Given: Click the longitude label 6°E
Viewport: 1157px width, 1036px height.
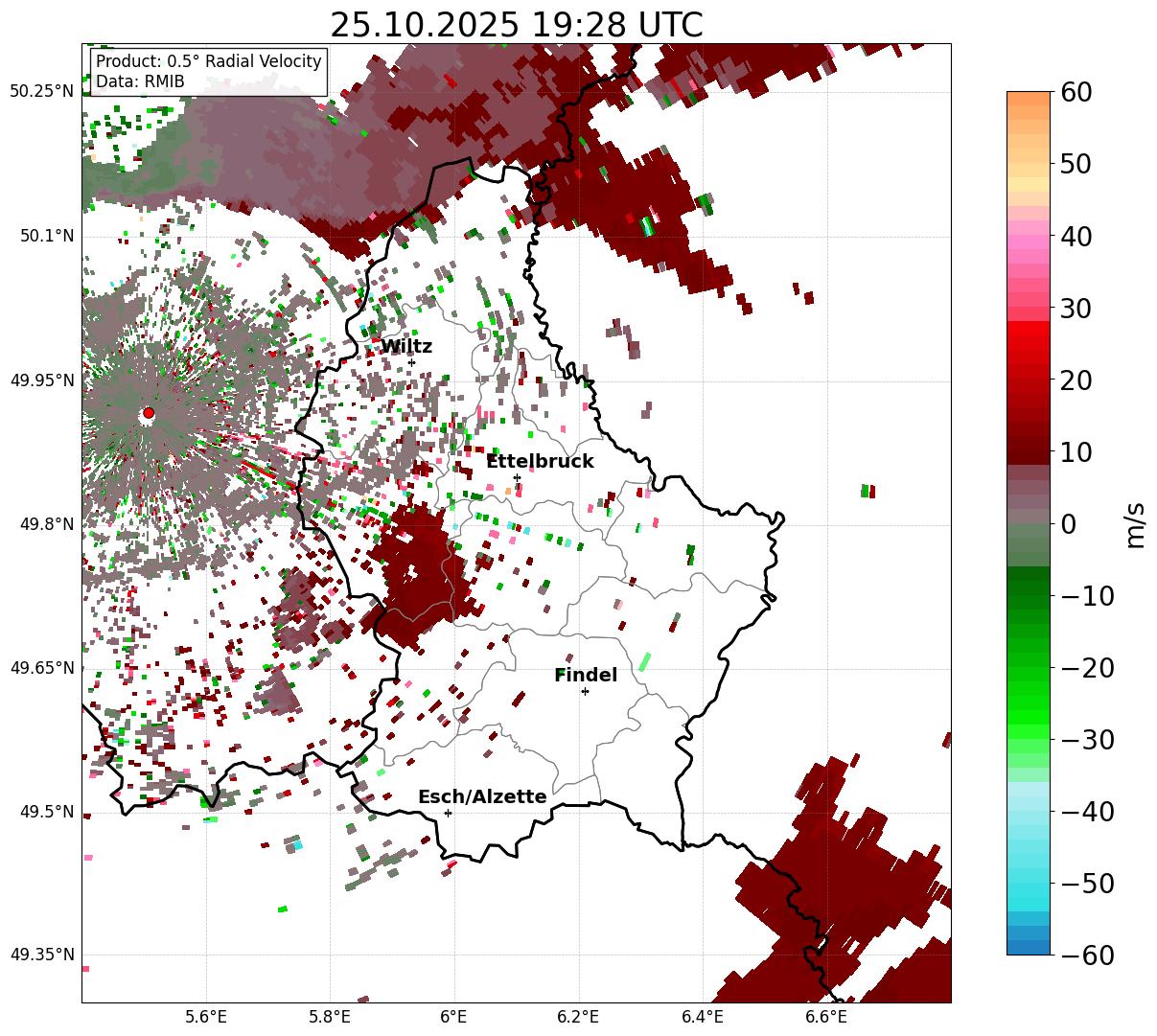Looking at the screenshot, I should [x=453, y=1017].
